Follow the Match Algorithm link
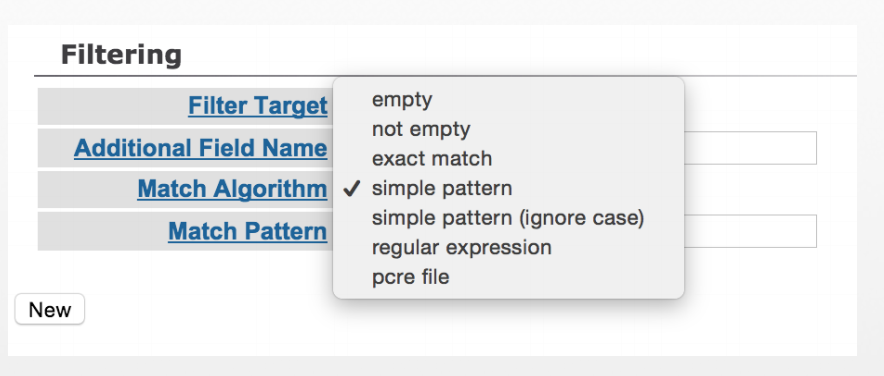 coord(232,189)
